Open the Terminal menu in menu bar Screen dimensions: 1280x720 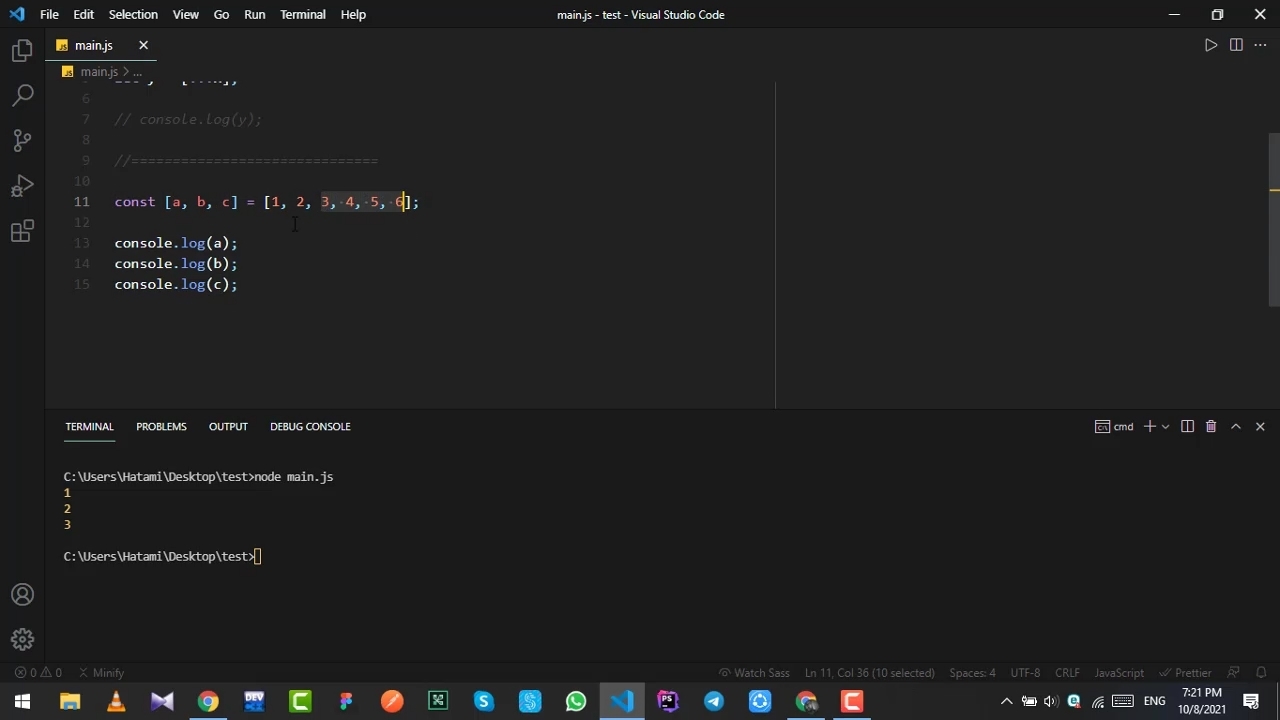[x=302, y=15]
